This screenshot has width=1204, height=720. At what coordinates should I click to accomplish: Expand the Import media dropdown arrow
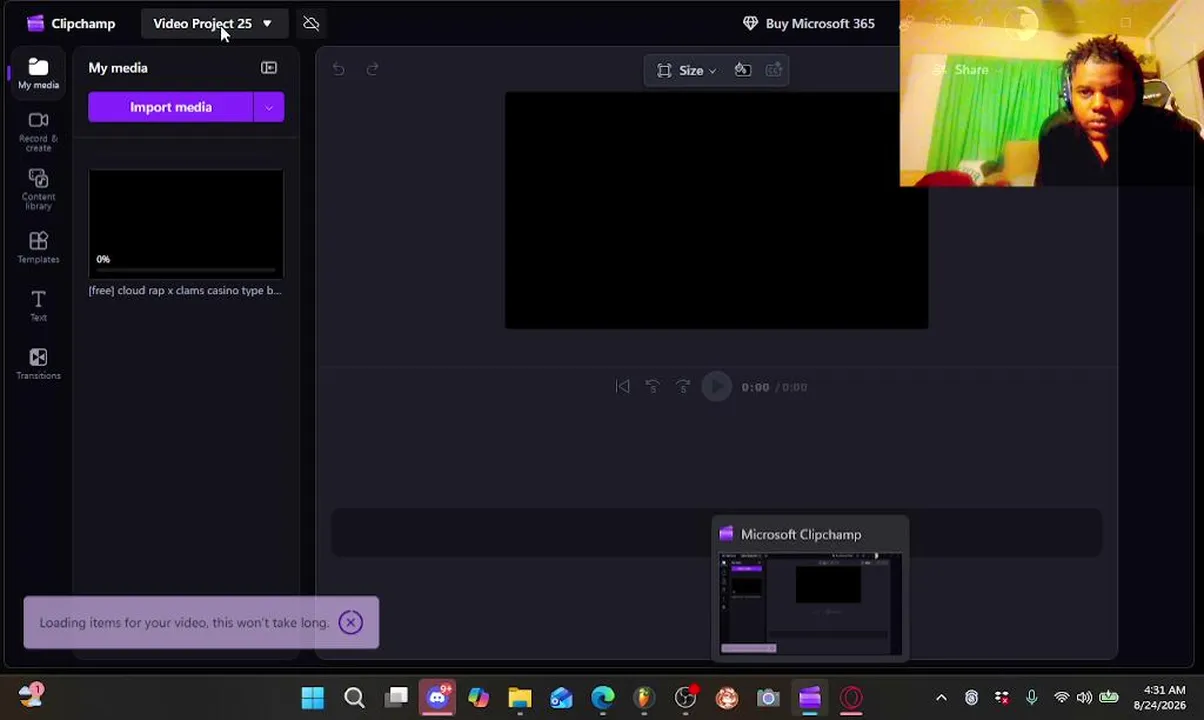[269, 107]
